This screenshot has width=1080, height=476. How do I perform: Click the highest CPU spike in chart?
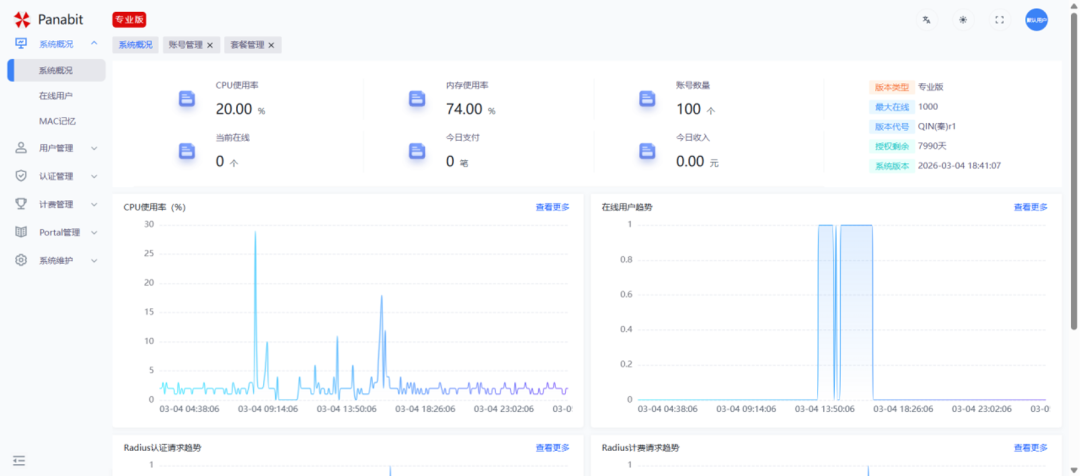(256, 232)
